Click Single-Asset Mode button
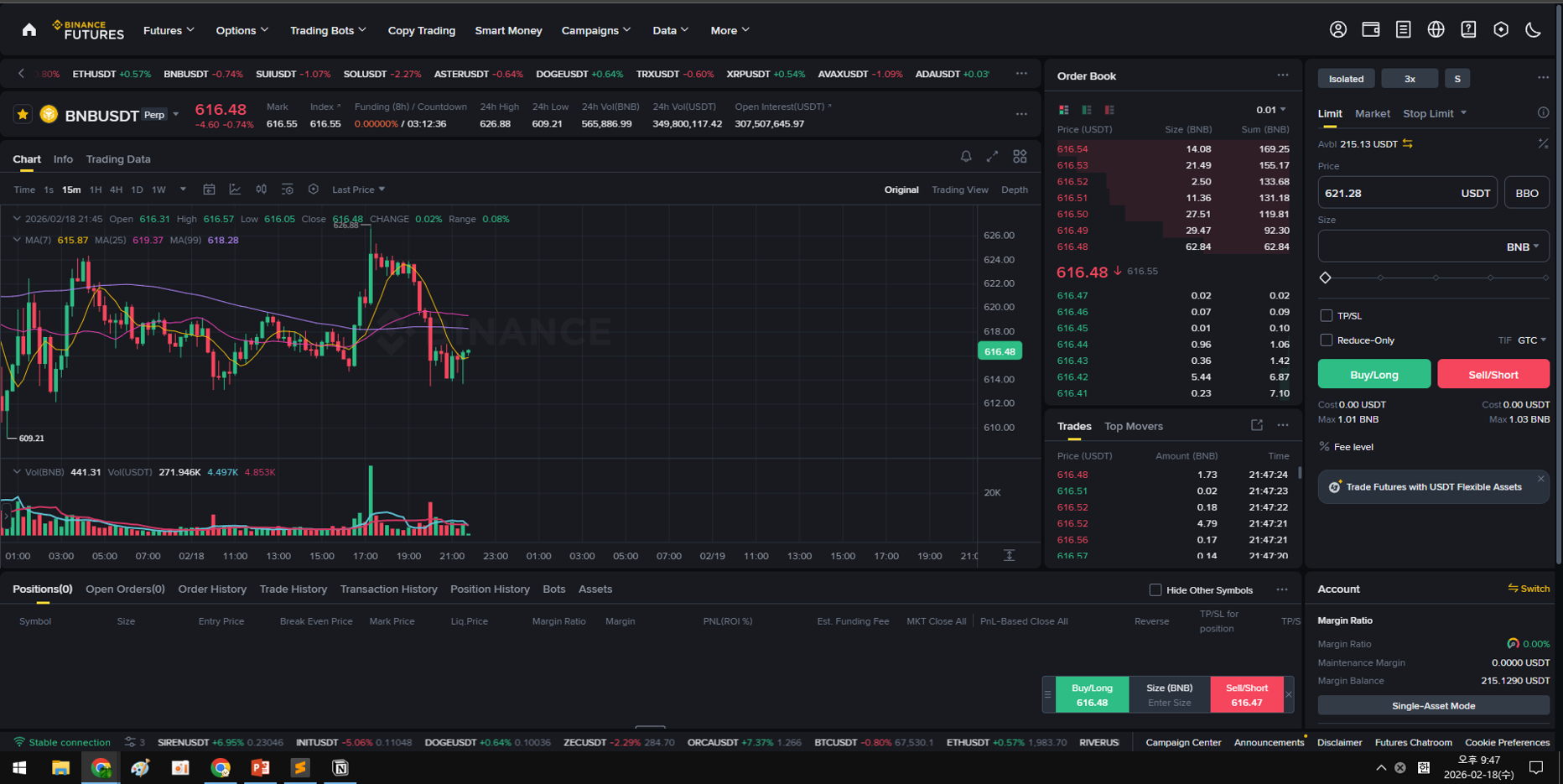Screen dimensions: 1563x784 point(1433,705)
